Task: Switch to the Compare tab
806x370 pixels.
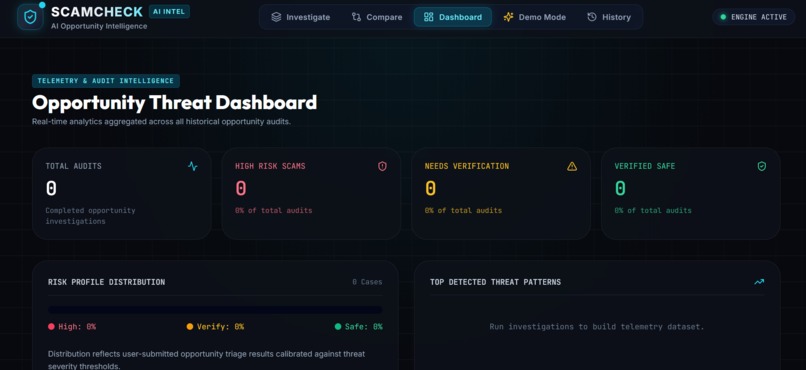Action: (377, 17)
